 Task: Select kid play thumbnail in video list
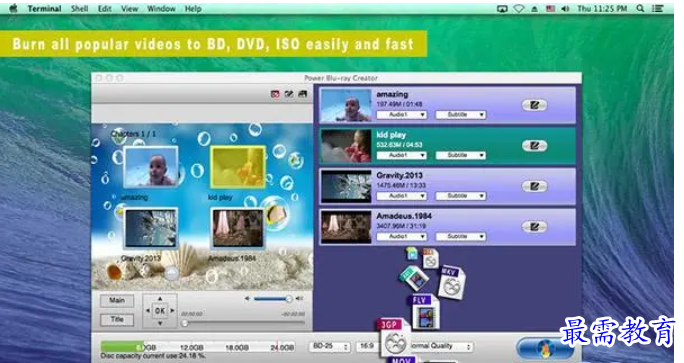click(x=346, y=146)
